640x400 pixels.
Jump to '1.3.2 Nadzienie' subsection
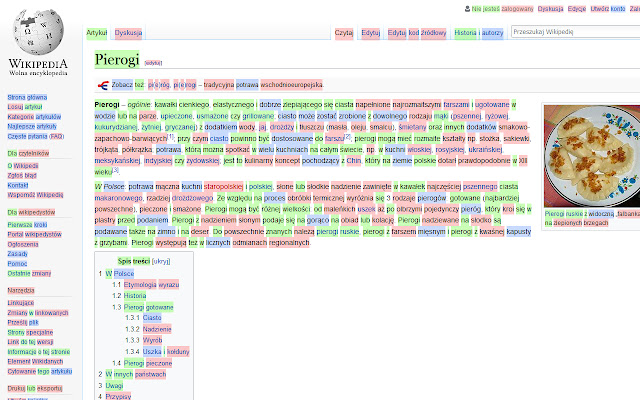(x=148, y=329)
